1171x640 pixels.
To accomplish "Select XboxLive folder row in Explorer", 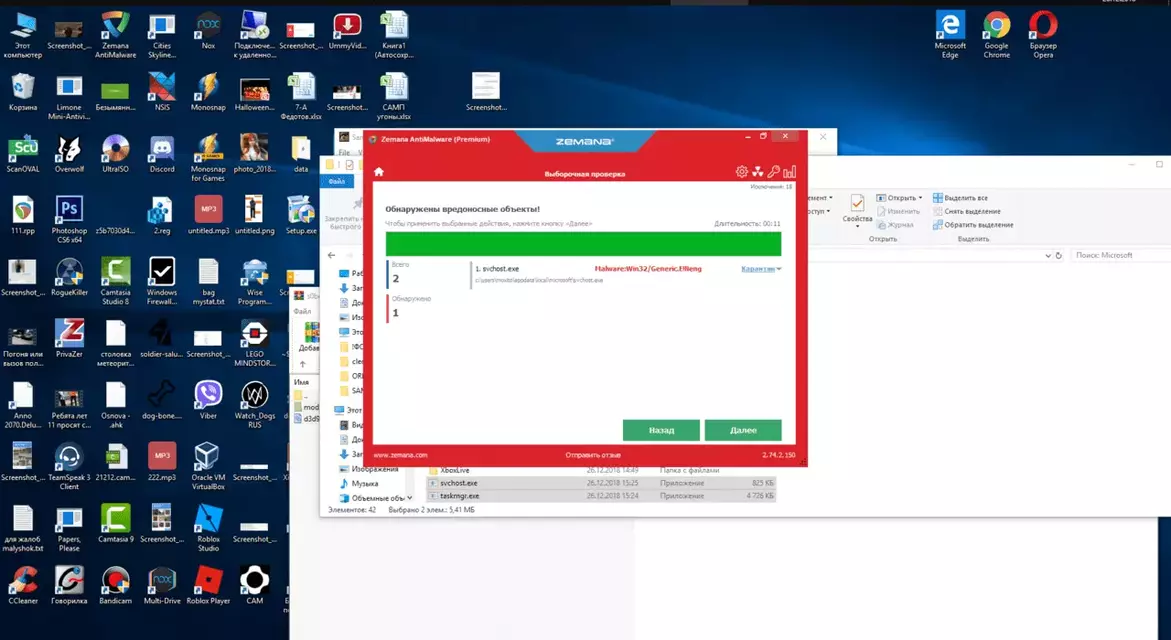I will pyautogui.click(x=601, y=470).
